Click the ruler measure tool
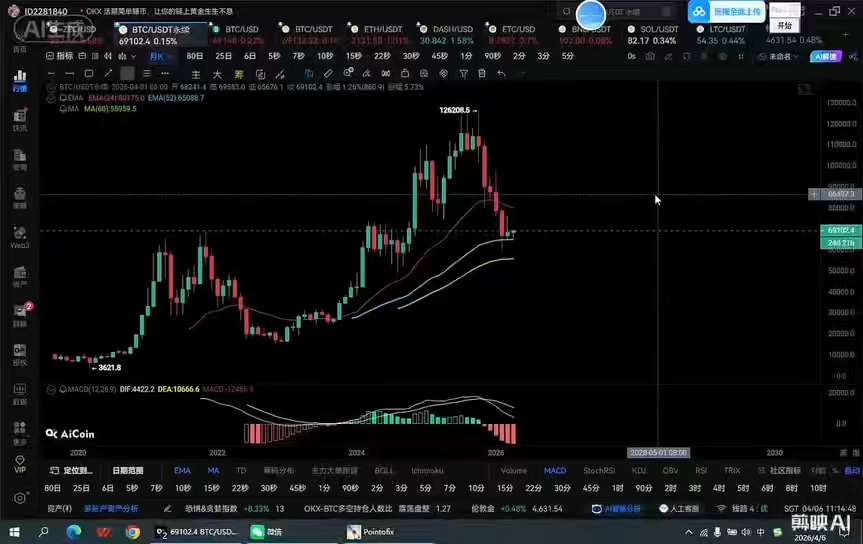This screenshot has width=863, height=544. (328, 73)
